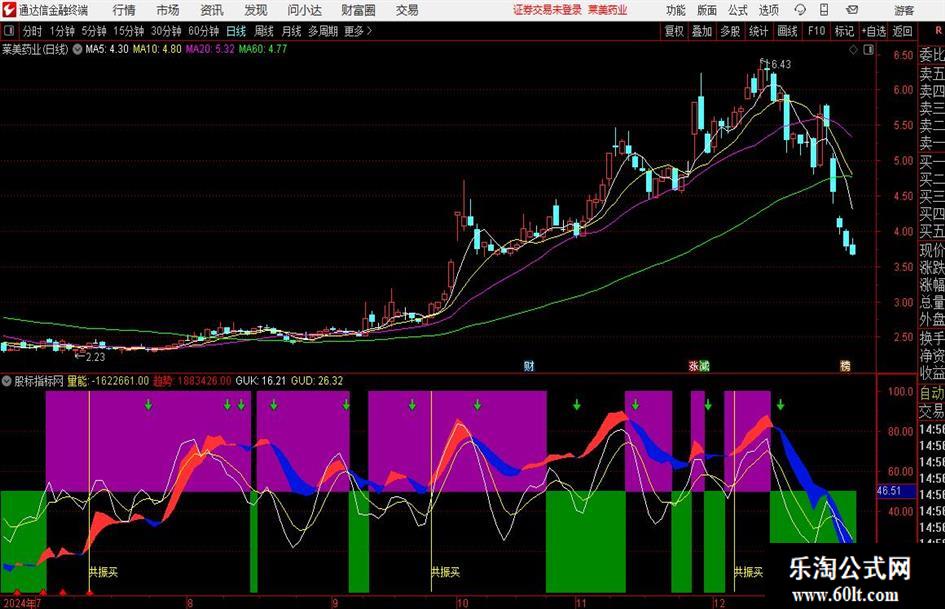Open the mobile phone icon in title bar
The width and height of the screenshot is (945, 609).
[824, 10]
